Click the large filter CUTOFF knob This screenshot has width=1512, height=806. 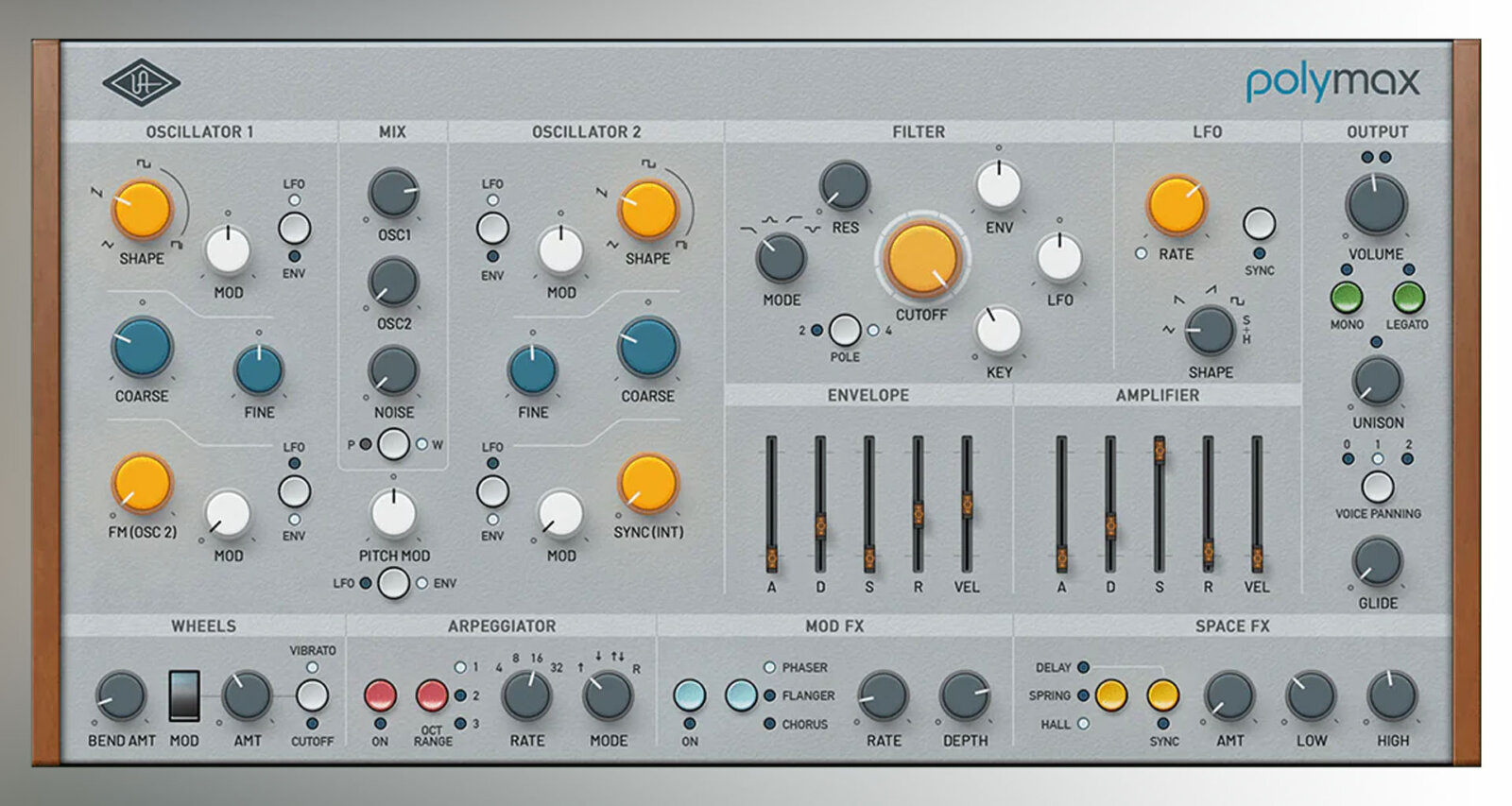tap(921, 257)
